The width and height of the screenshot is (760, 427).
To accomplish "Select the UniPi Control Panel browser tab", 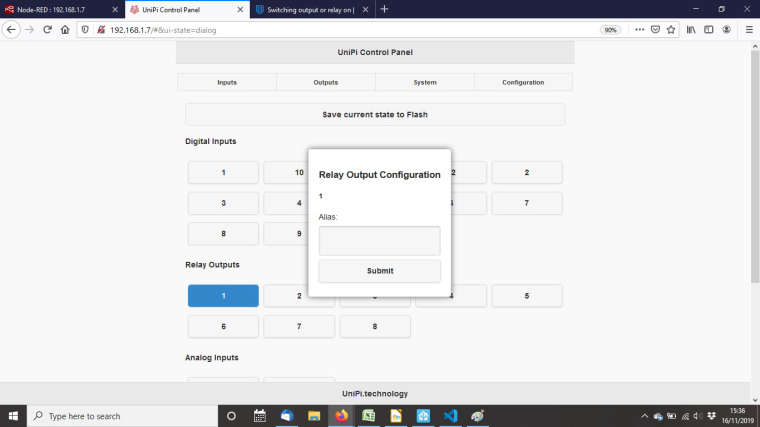I will tap(171, 10).
